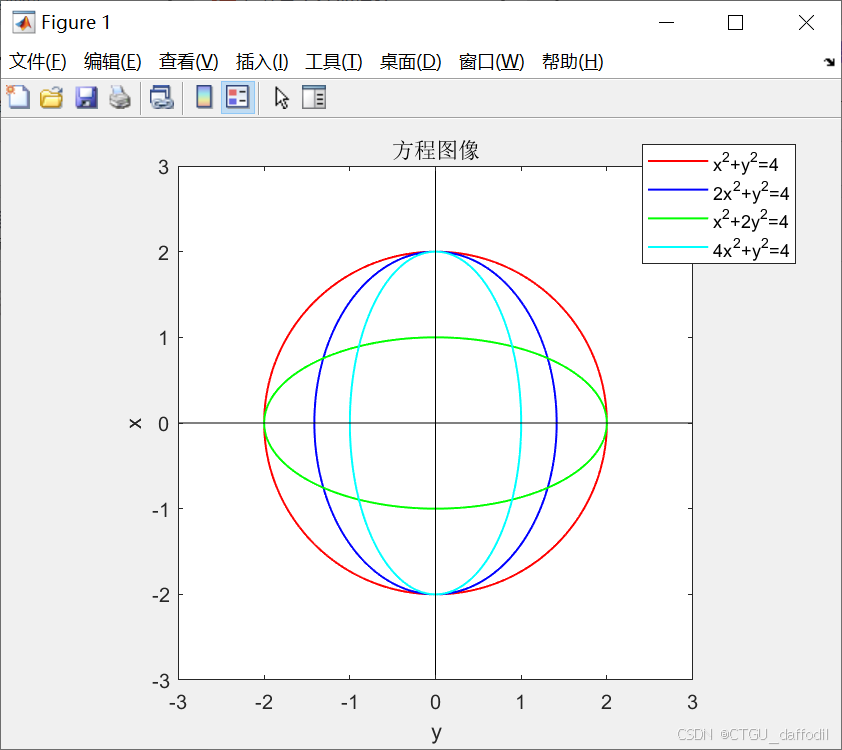Open the 插入(I) menu
The image size is (842, 750).
(262, 62)
